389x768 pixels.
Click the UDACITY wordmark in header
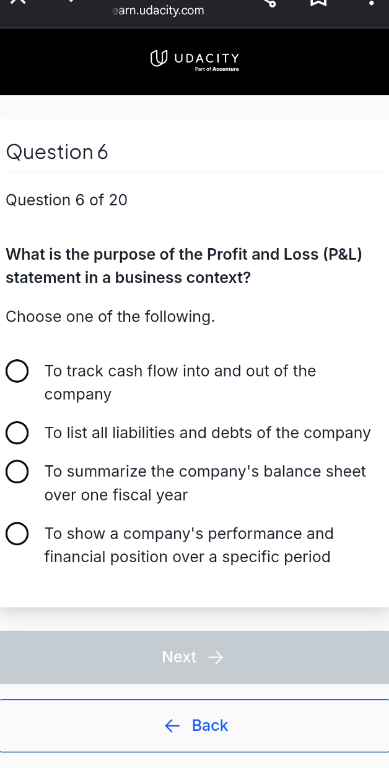tap(207, 59)
